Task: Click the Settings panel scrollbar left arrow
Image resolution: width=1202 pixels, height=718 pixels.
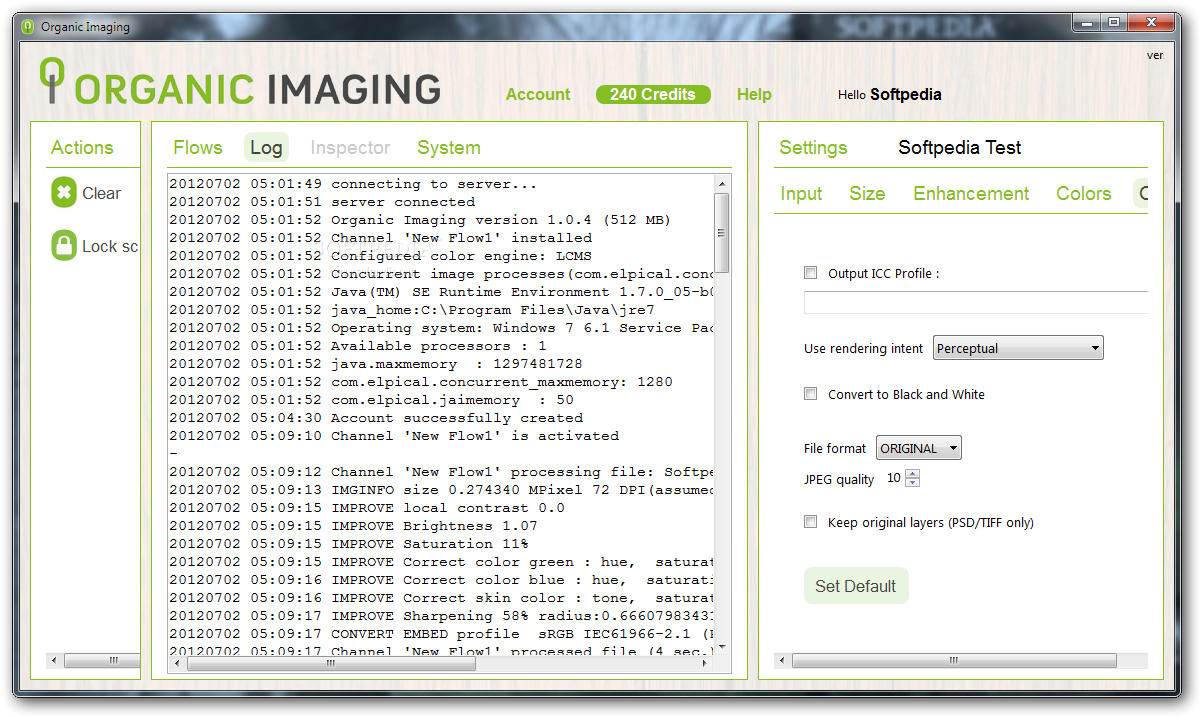Action: click(x=783, y=660)
